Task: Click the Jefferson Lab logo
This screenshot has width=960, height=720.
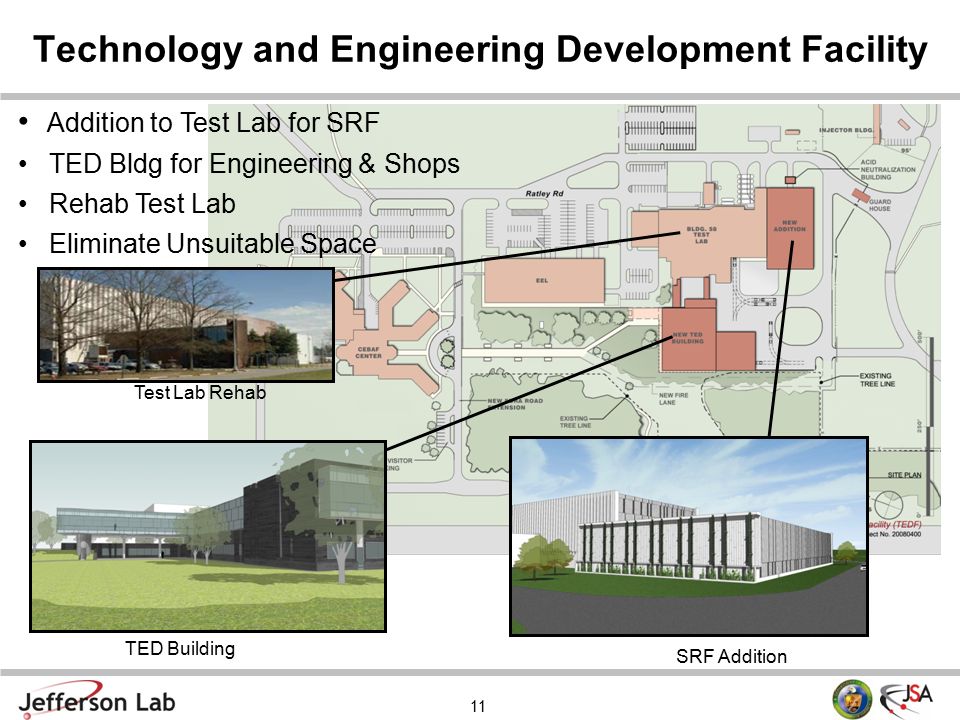Action: (97, 699)
